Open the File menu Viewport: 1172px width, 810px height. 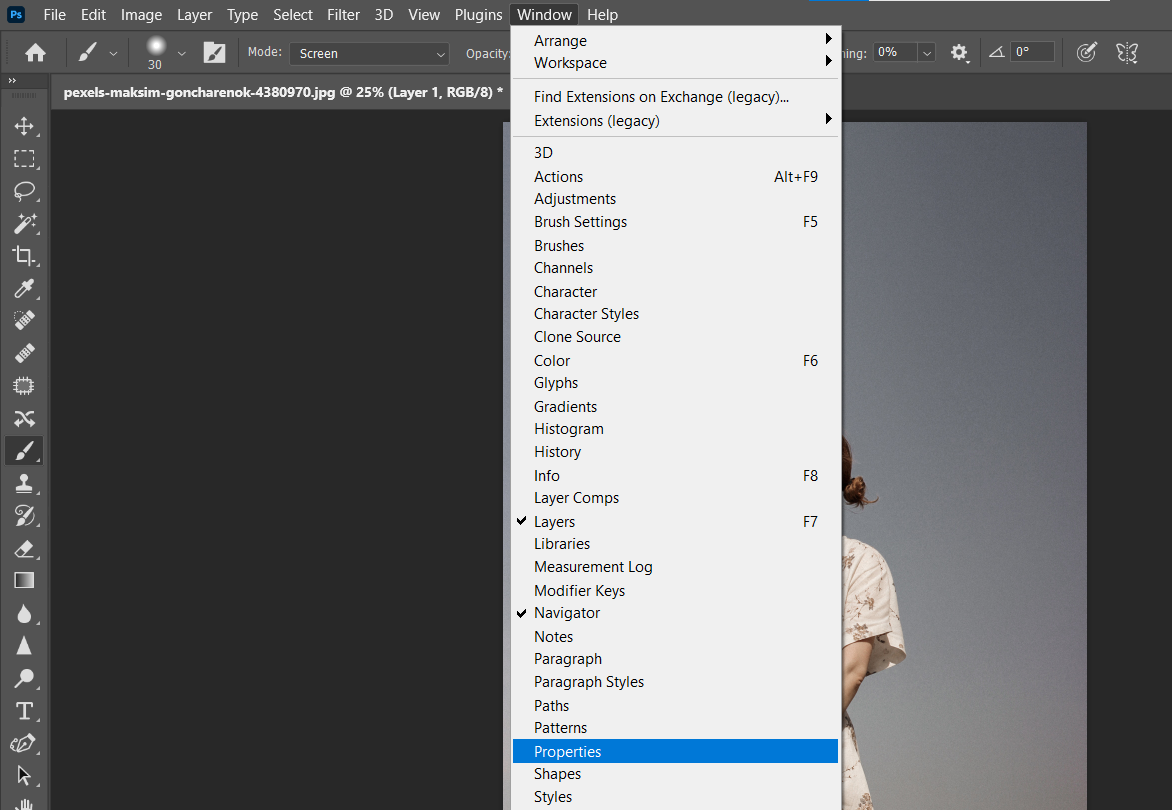coord(55,15)
